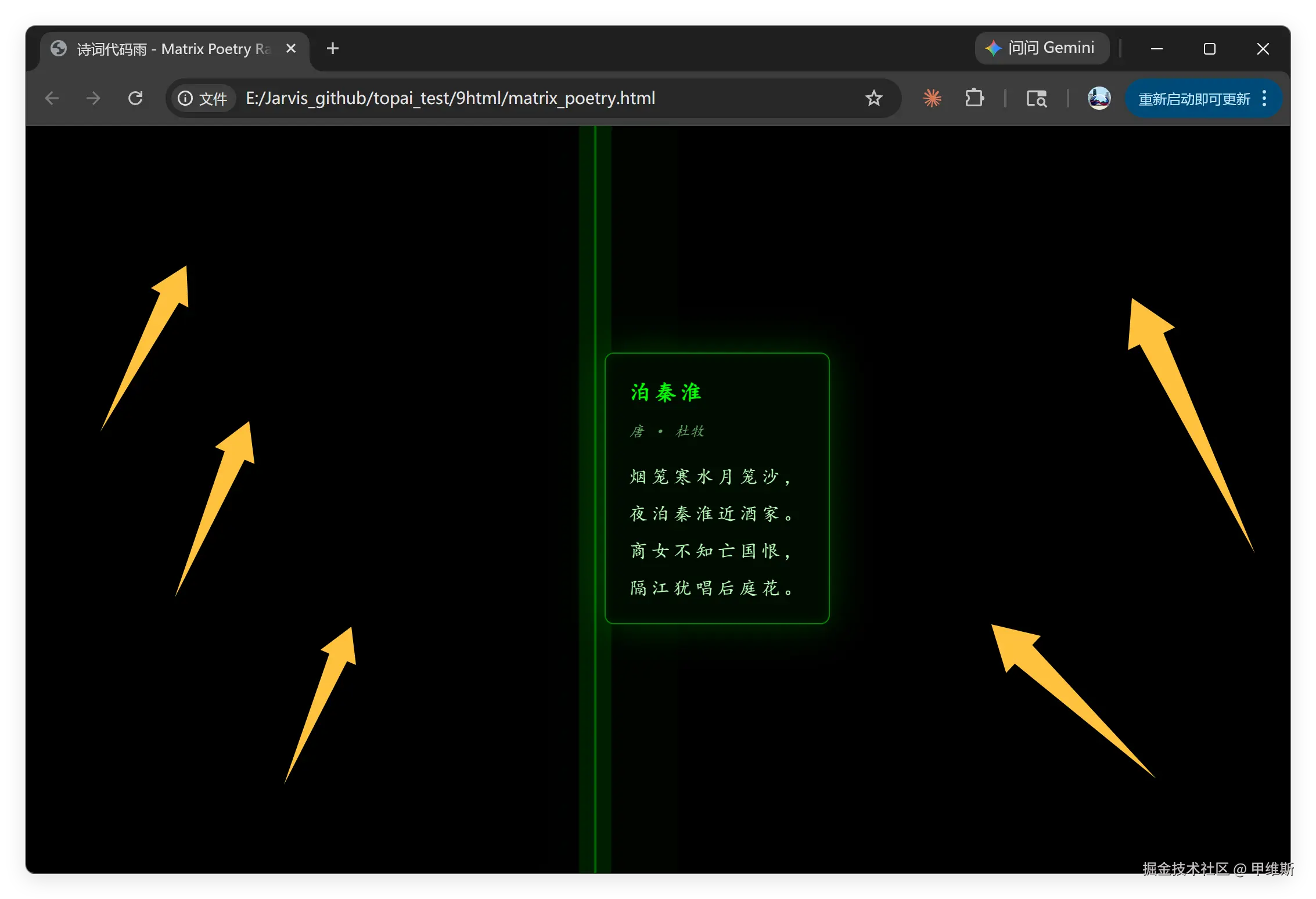Click the browser back arrow
Image resolution: width=1316 pixels, height=899 pixels.
(x=52, y=98)
